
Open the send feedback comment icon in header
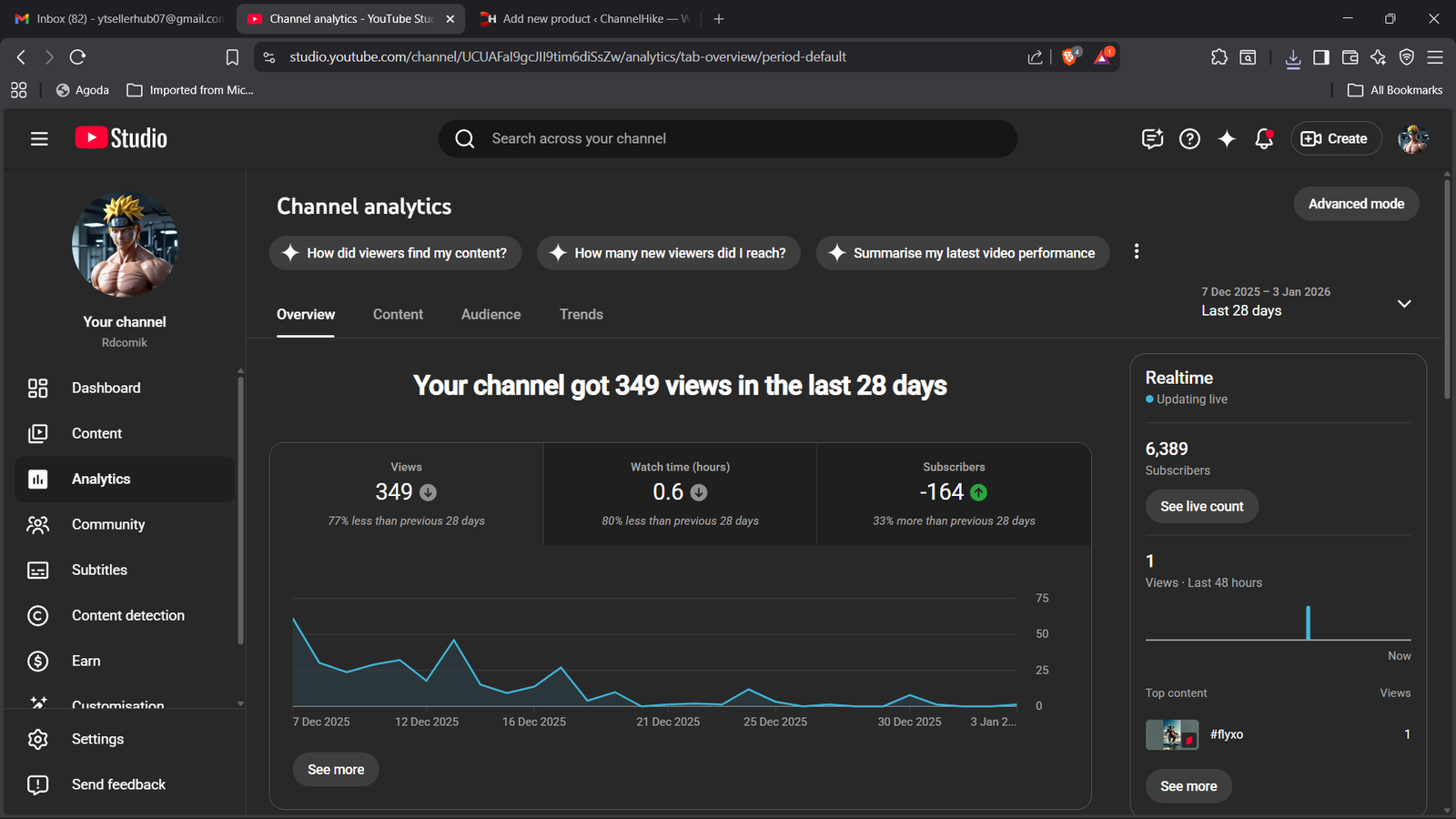click(x=1152, y=138)
